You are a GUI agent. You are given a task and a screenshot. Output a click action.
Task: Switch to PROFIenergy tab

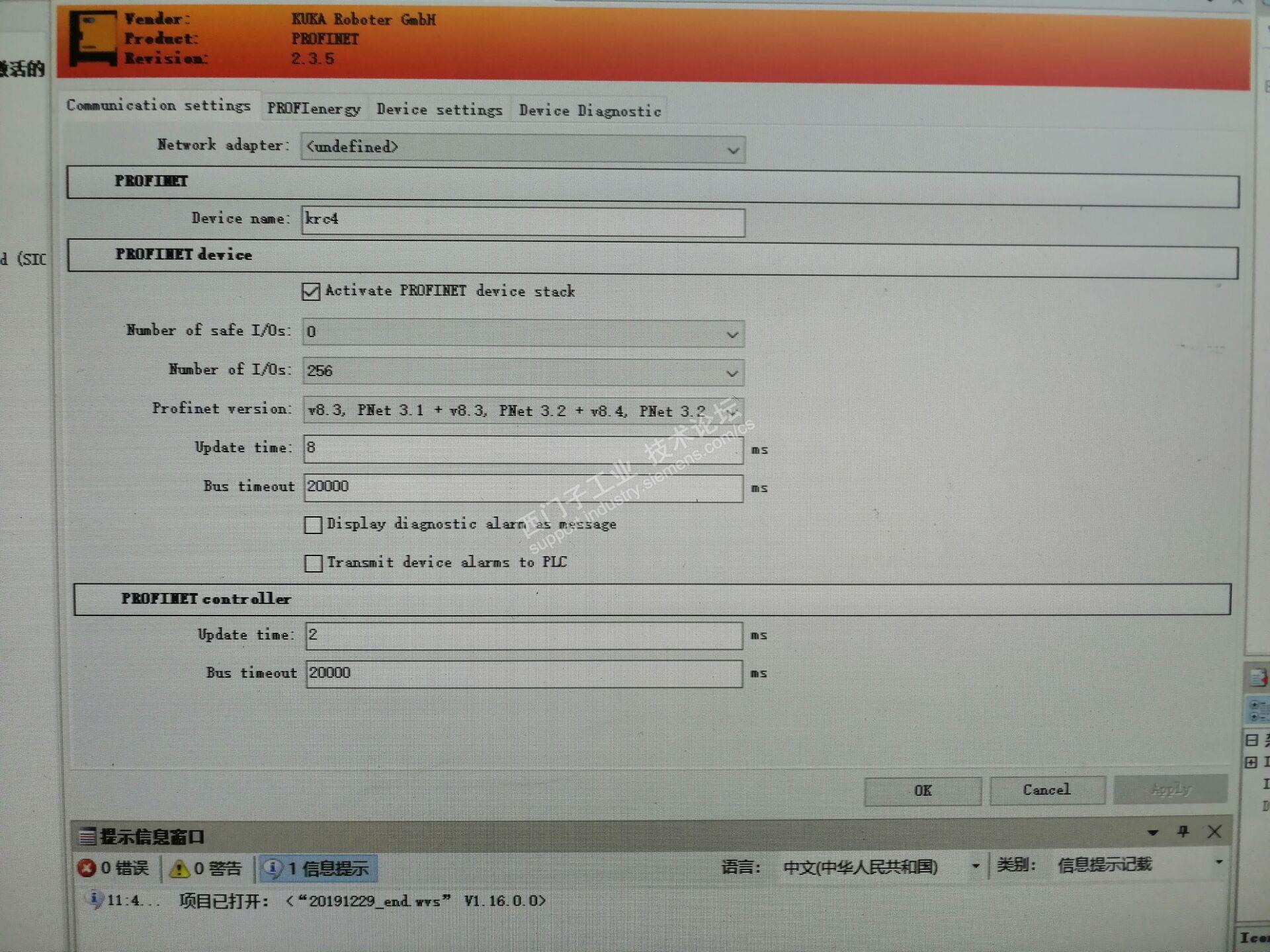pyautogui.click(x=314, y=109)
